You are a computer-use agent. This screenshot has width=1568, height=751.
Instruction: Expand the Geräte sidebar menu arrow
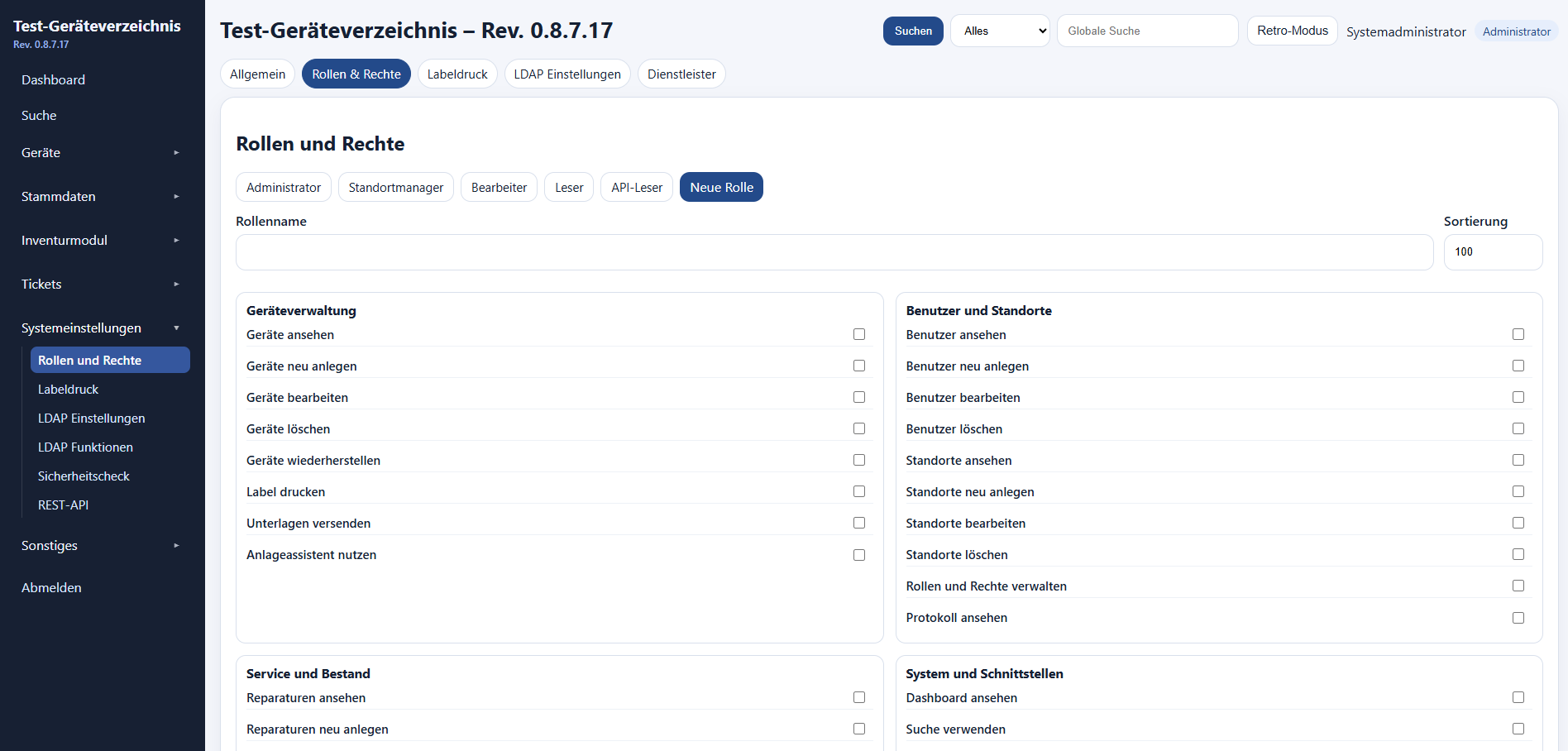[176, 153]
